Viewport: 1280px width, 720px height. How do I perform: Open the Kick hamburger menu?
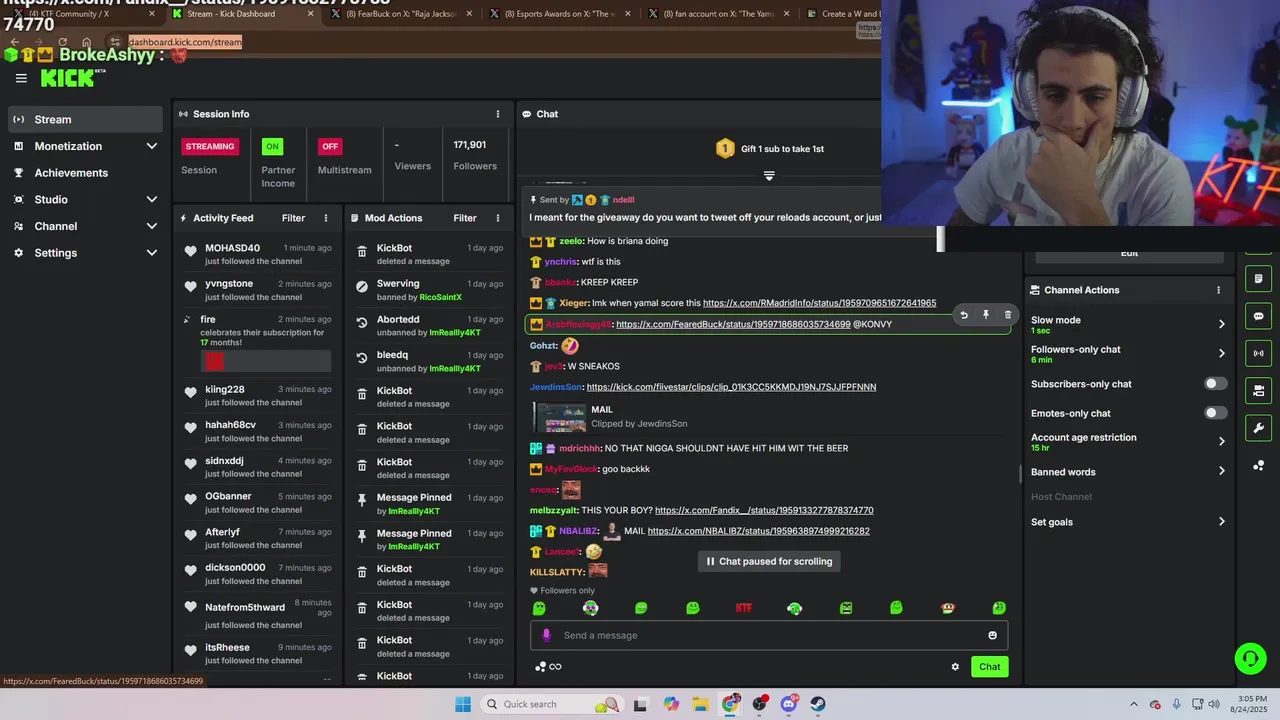(x=21, y=78)
